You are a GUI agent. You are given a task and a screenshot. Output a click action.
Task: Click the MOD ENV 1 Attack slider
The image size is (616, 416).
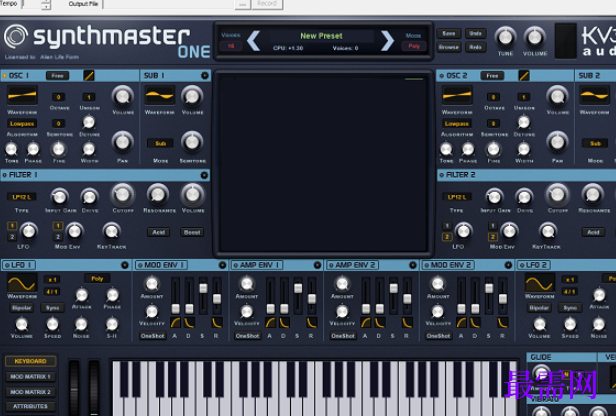(175, 295)
